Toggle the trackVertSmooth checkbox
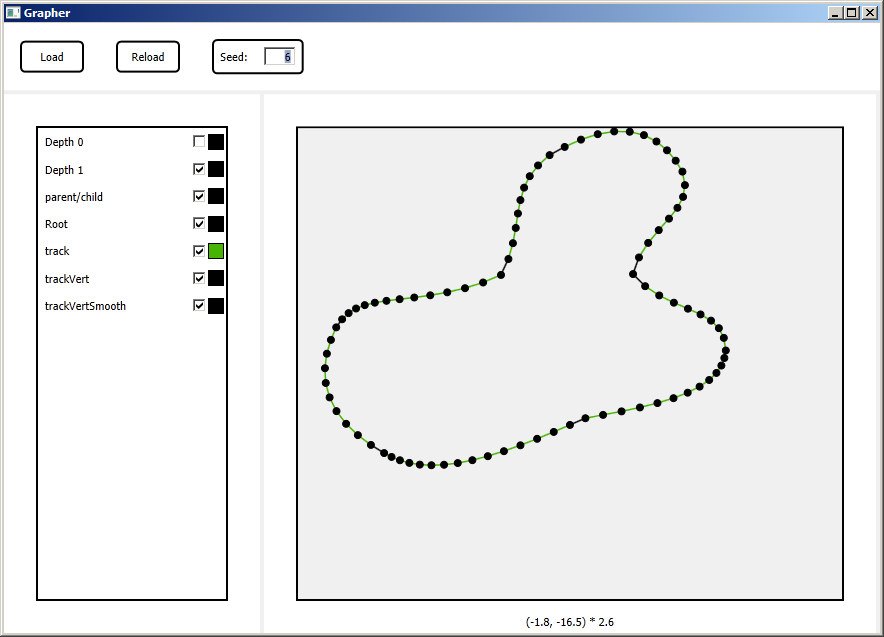 pos(199,306)
